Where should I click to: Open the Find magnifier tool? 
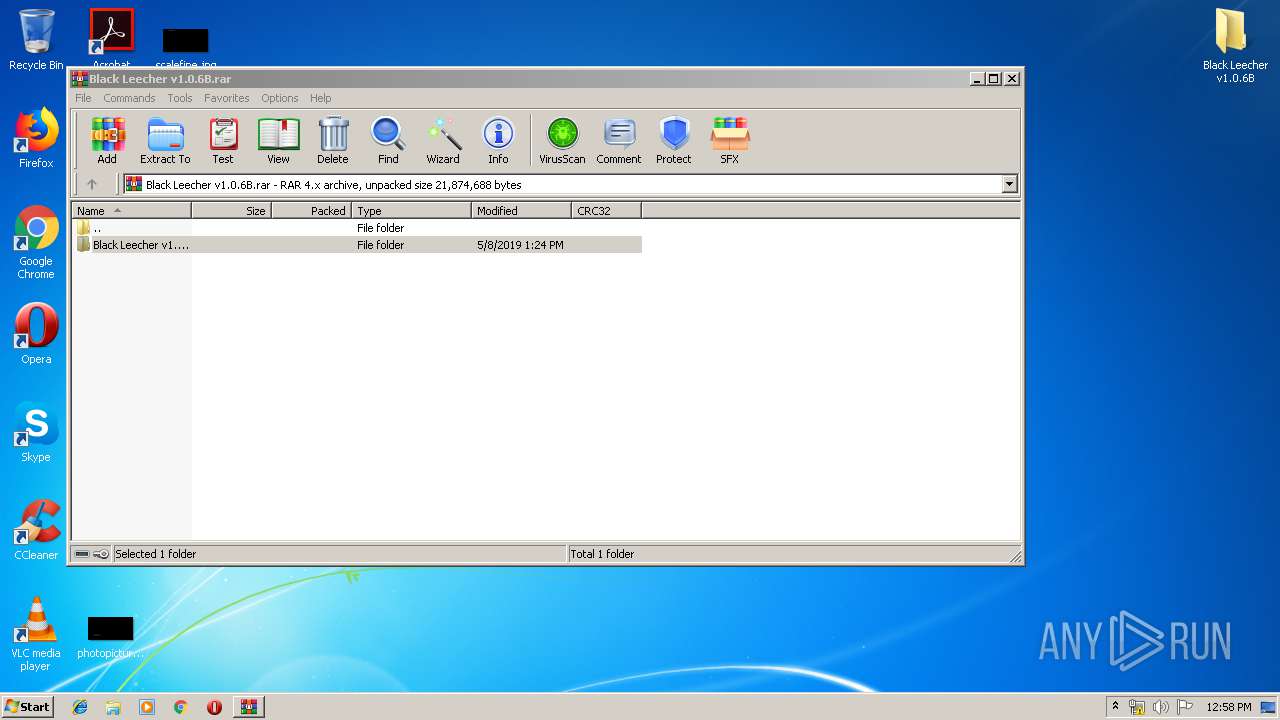pos(388,141)
